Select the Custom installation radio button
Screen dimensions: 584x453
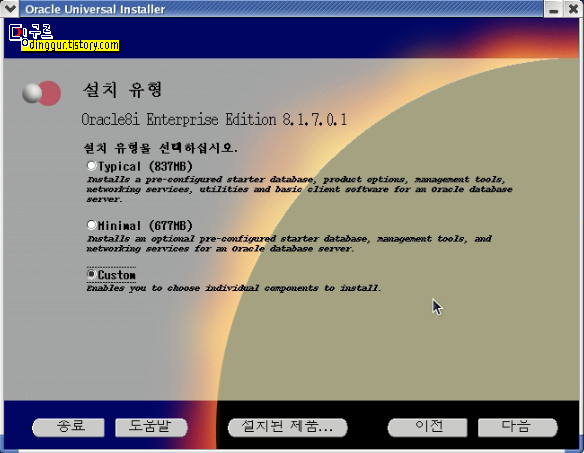(x=92, y=275)
